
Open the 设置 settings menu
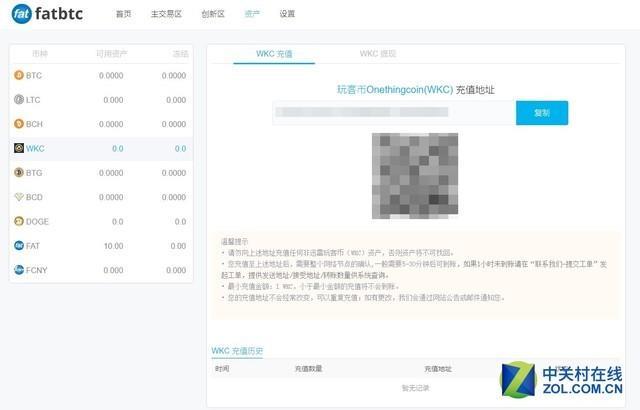(287, 14)
